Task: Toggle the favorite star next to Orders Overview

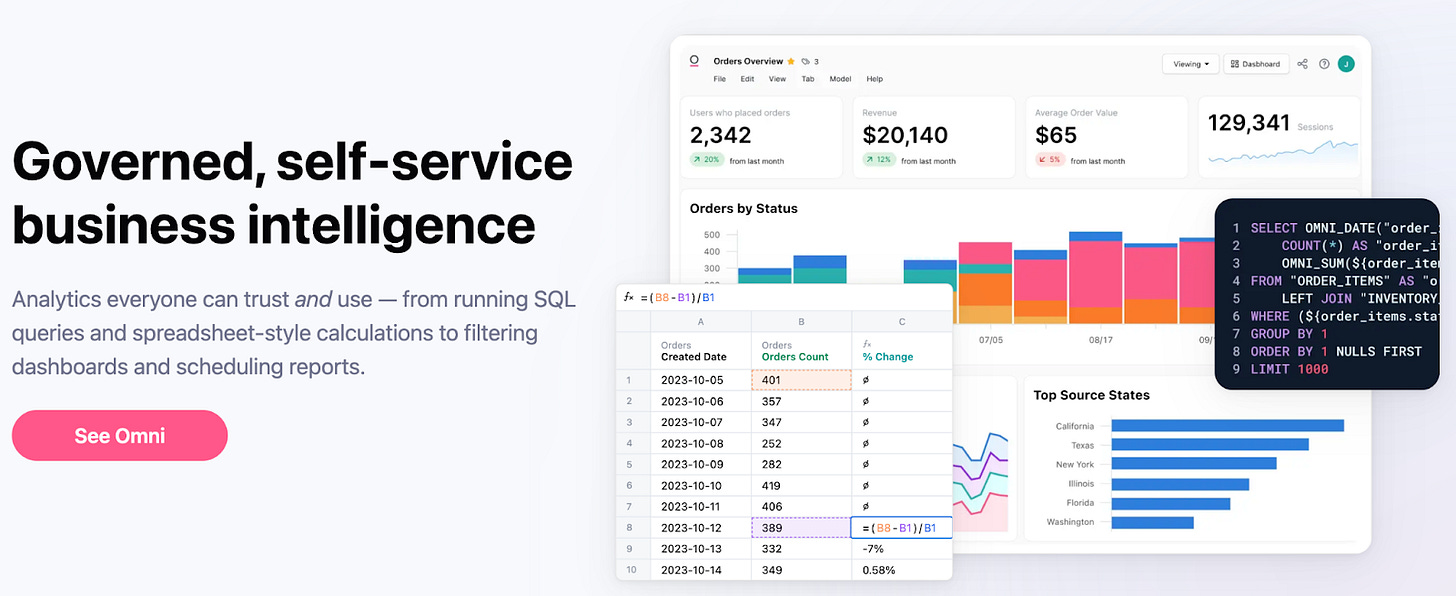Action: tap(791, 62)
